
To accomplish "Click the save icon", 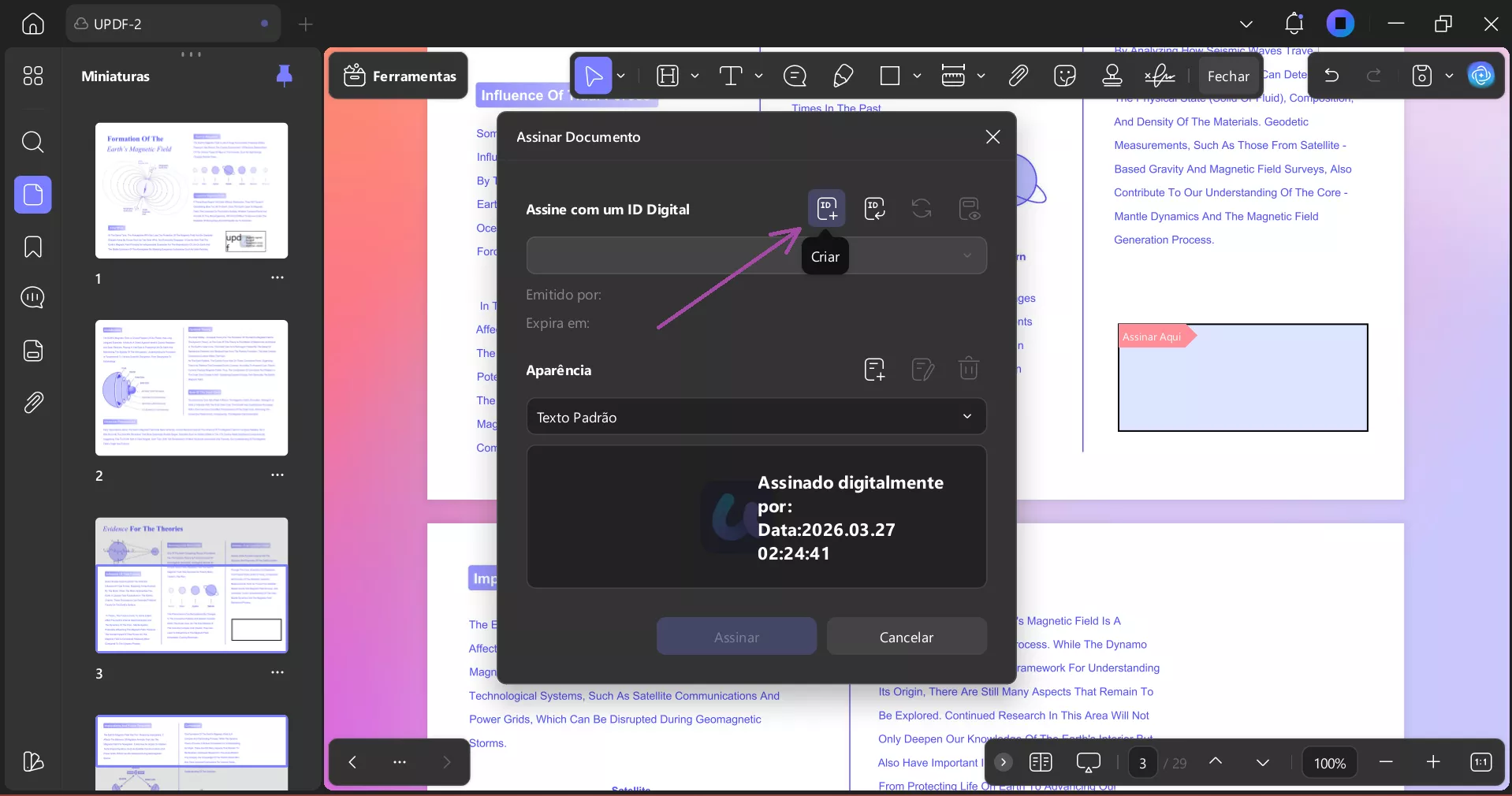I will click(x=1421, y=76).
